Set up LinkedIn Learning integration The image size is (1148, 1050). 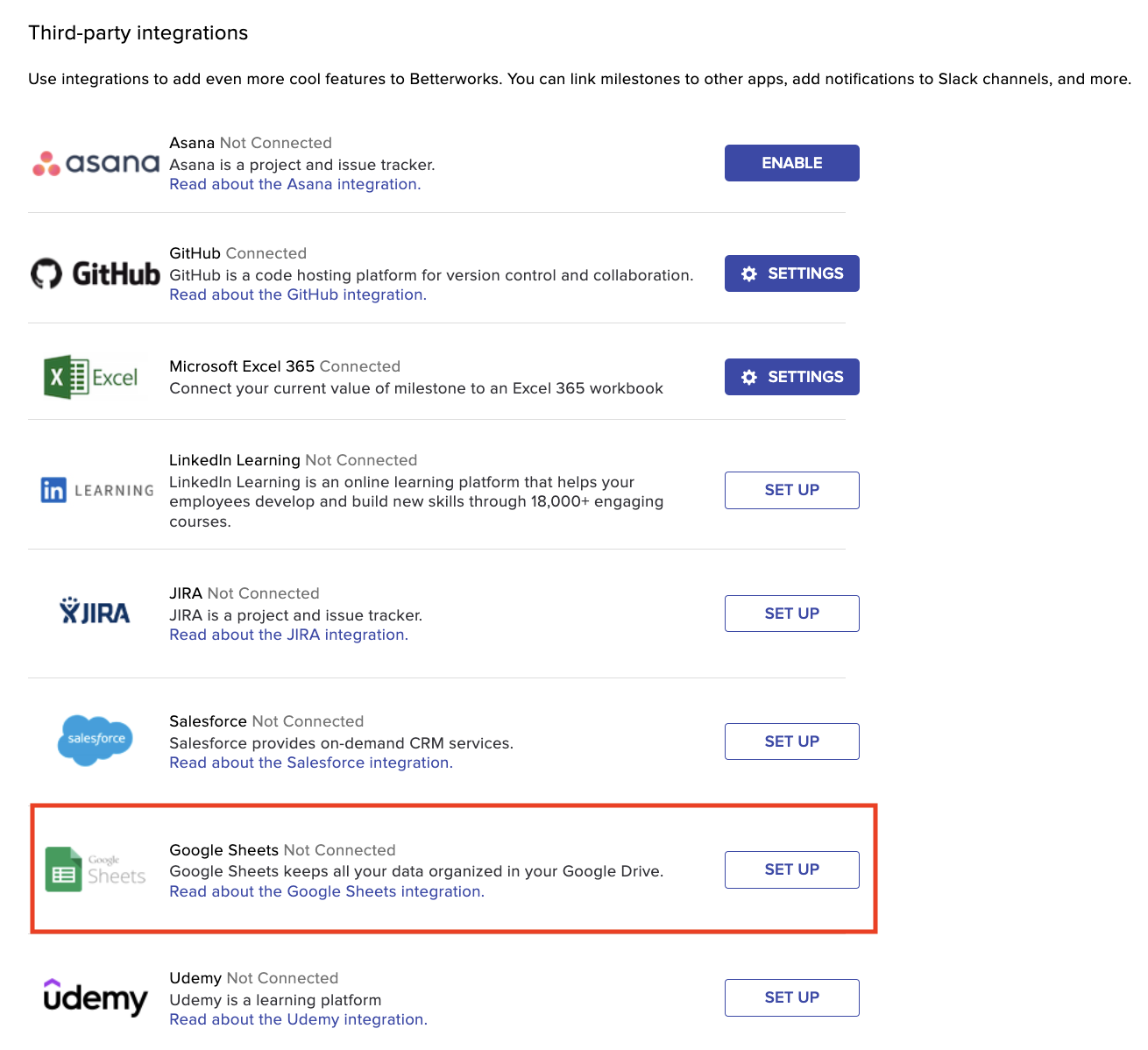pyautogui.click(x=792, y=490)
